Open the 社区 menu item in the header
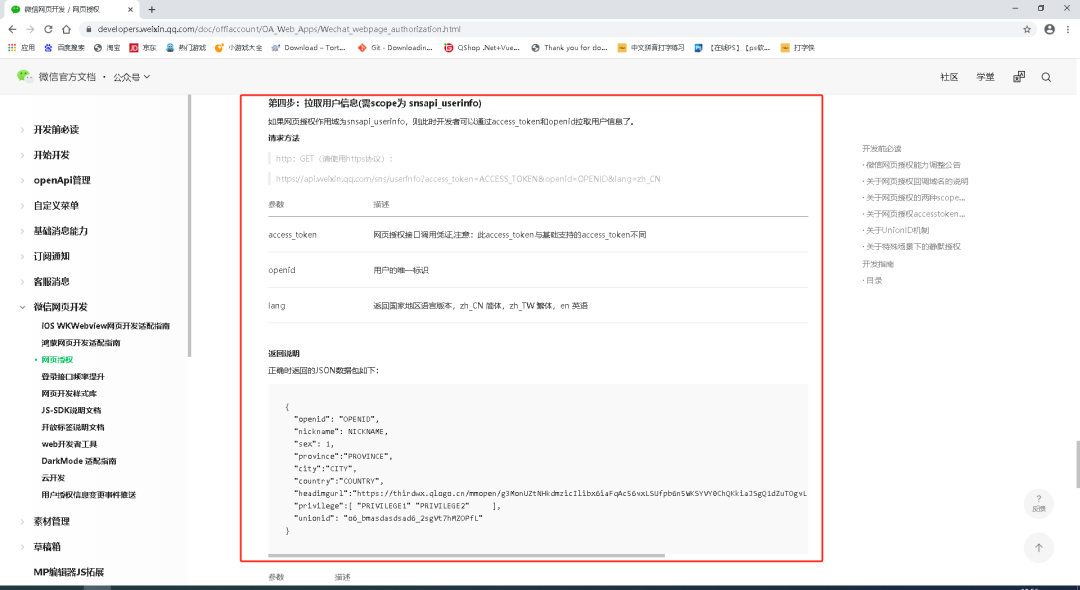This screenshot has height=590, width=1080. [948, 77]
